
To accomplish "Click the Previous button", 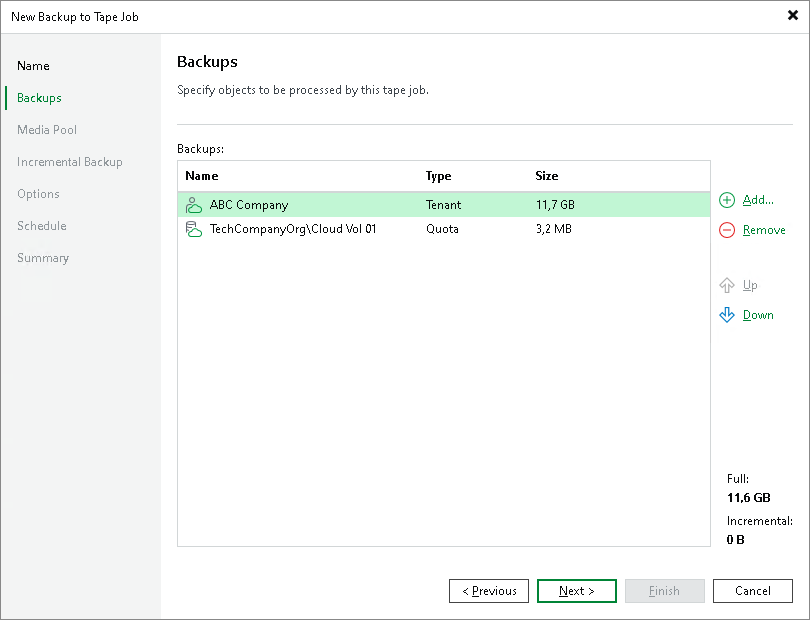I will click(489, 591).
